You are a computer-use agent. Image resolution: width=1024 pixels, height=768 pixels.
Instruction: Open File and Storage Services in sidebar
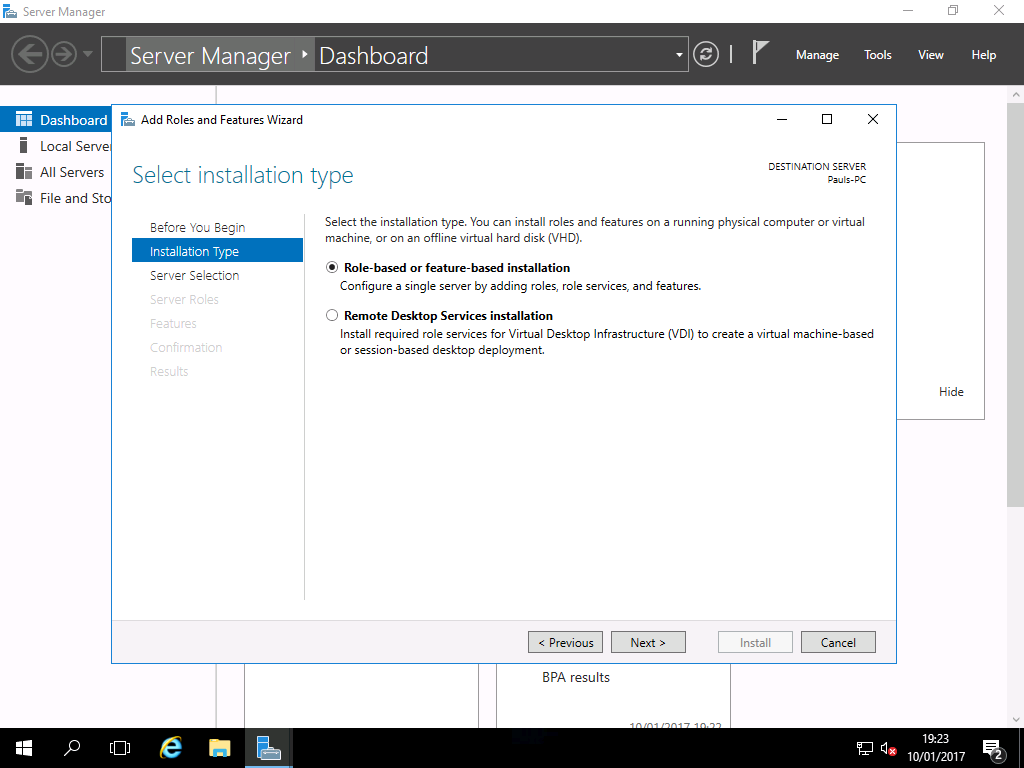click(56, 198)
